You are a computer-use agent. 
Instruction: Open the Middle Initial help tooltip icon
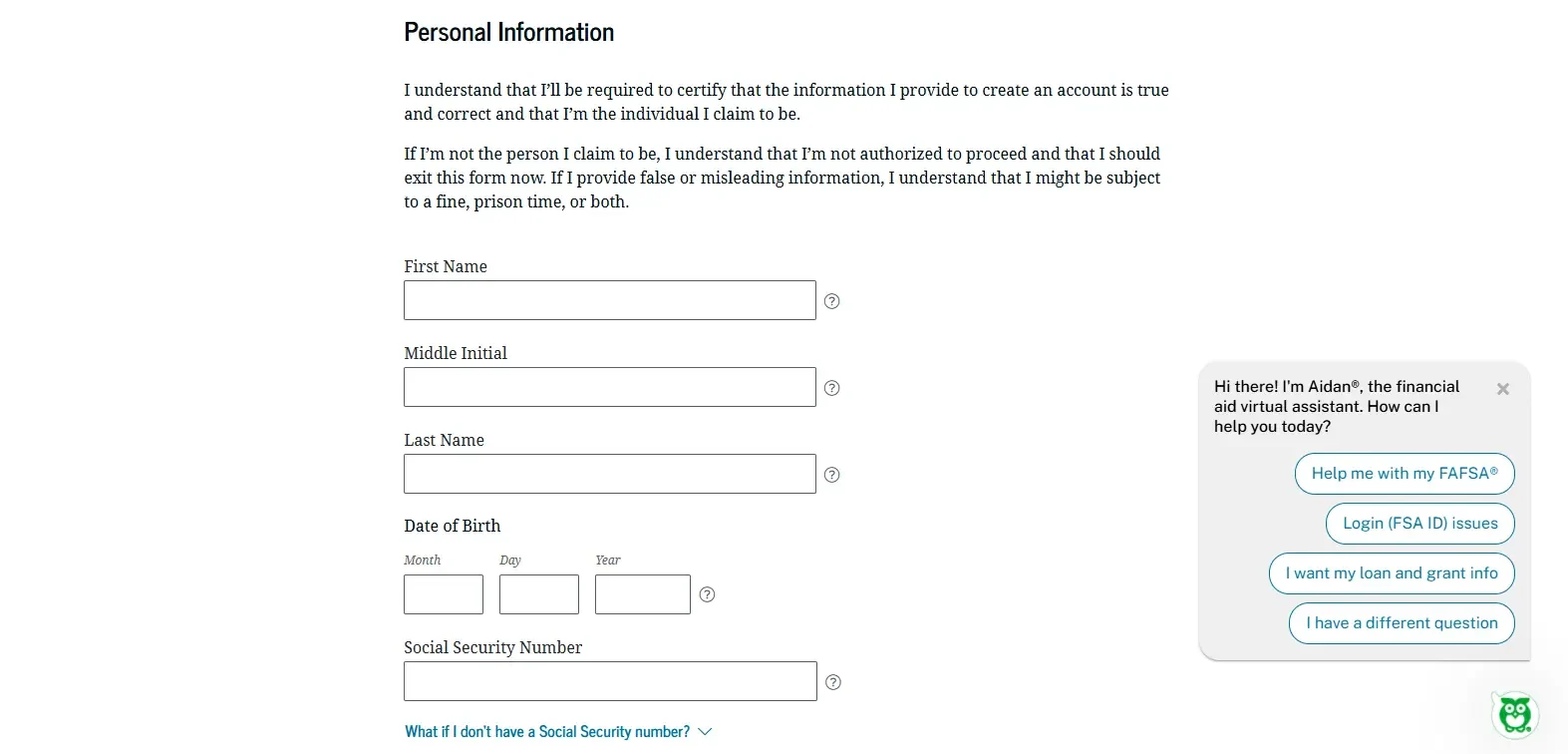[832, 388]
